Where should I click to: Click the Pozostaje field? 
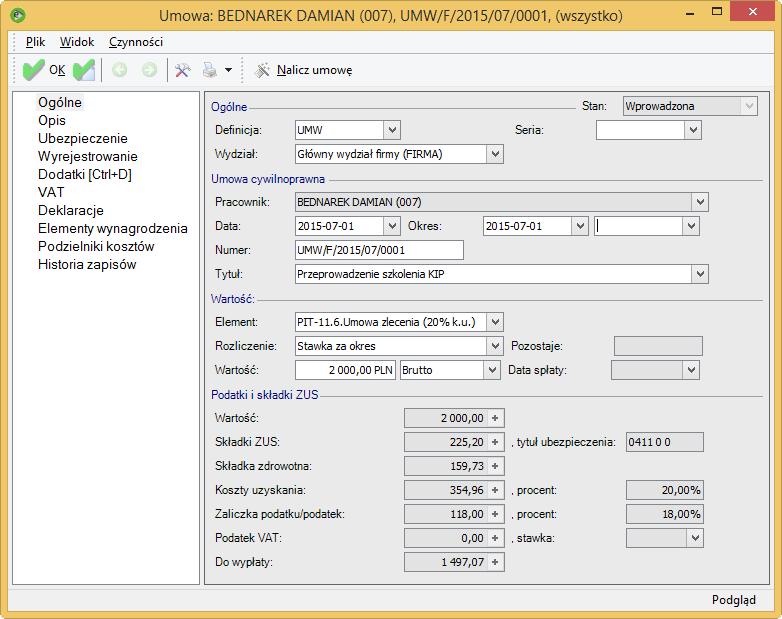(658, 346)
